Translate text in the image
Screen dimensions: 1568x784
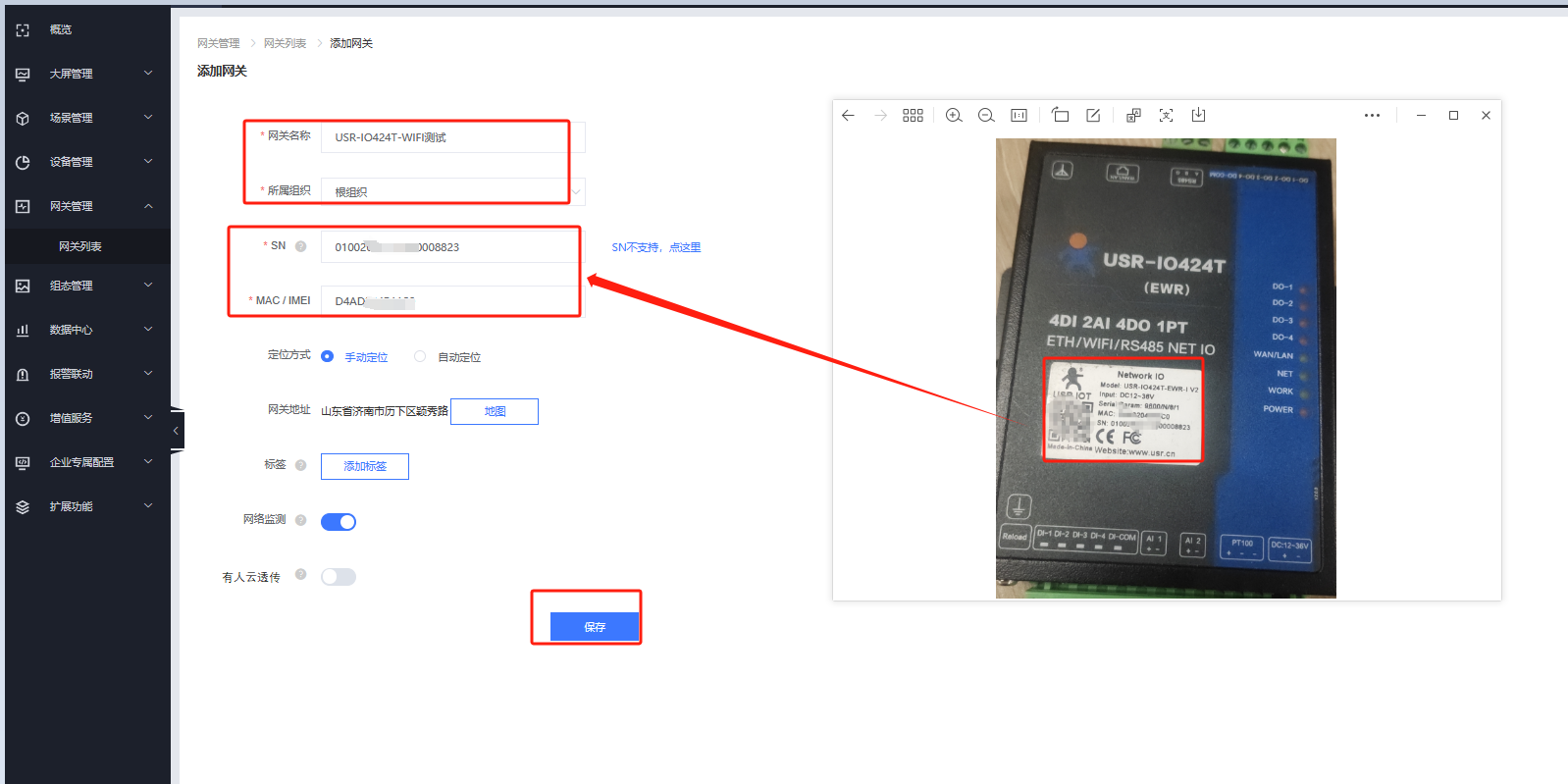[1133, 116]
